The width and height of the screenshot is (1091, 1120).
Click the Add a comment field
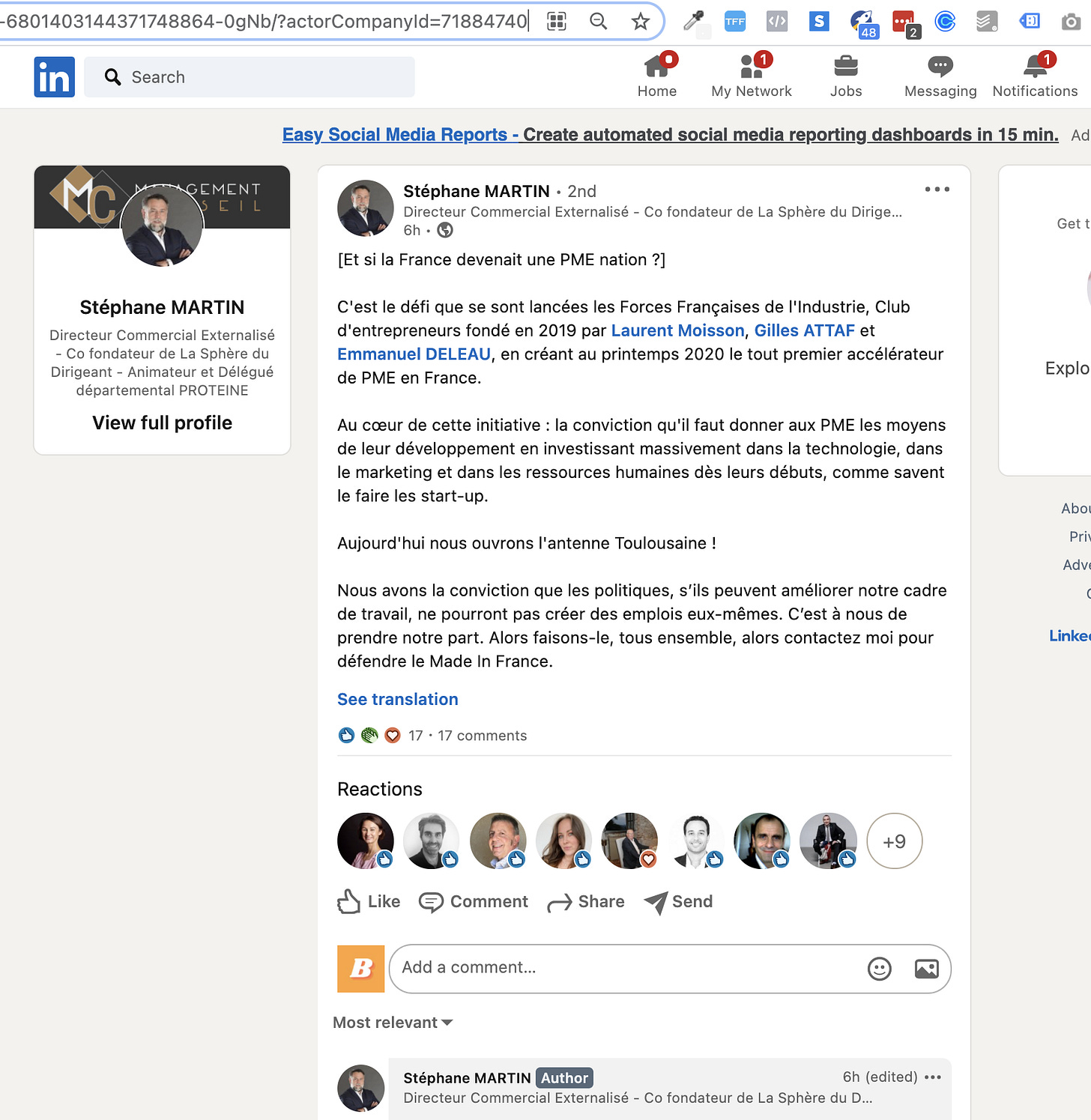coord(670,969)
